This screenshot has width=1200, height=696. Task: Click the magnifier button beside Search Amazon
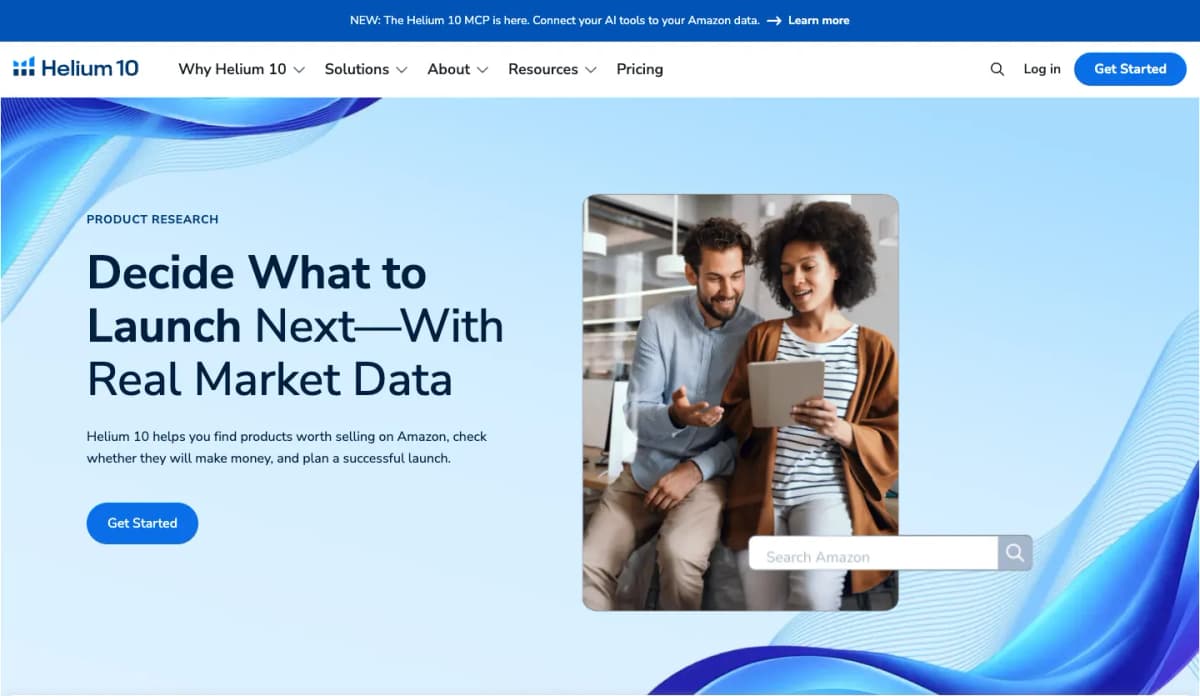point(1014,553)
